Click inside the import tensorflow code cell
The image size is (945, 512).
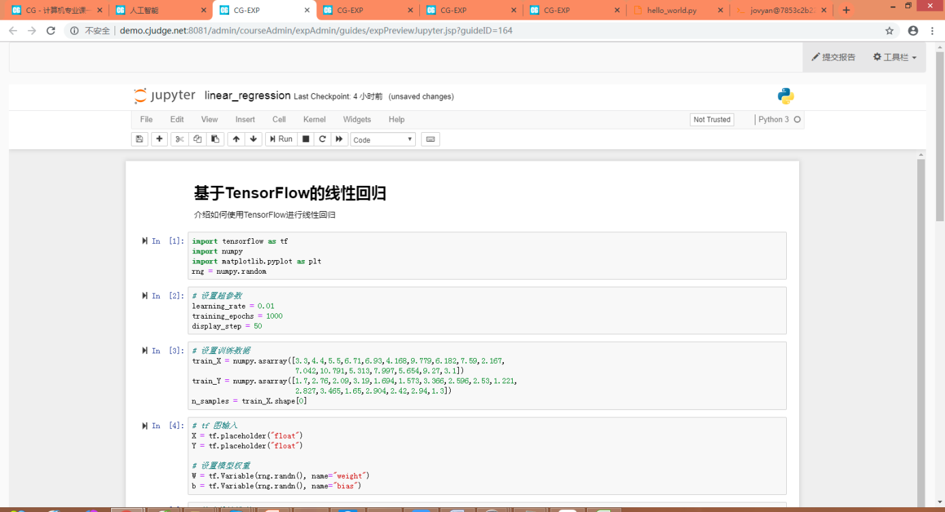pyautogui.click(x=487, y=256)
